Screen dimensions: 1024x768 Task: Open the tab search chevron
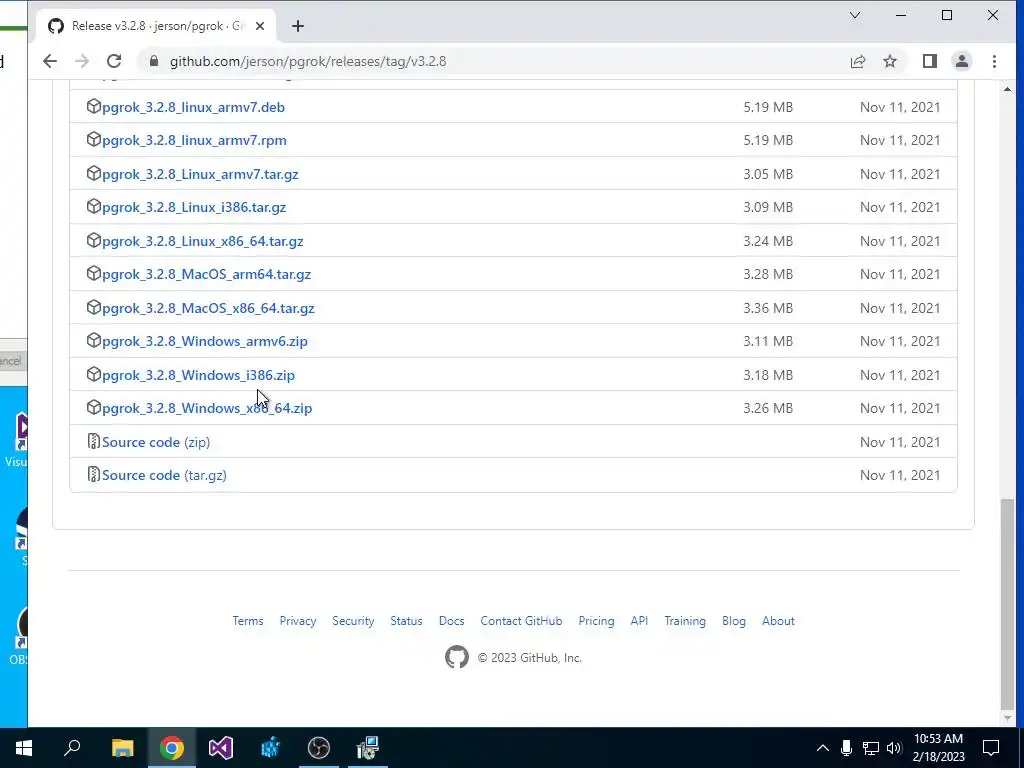[855, 15]
